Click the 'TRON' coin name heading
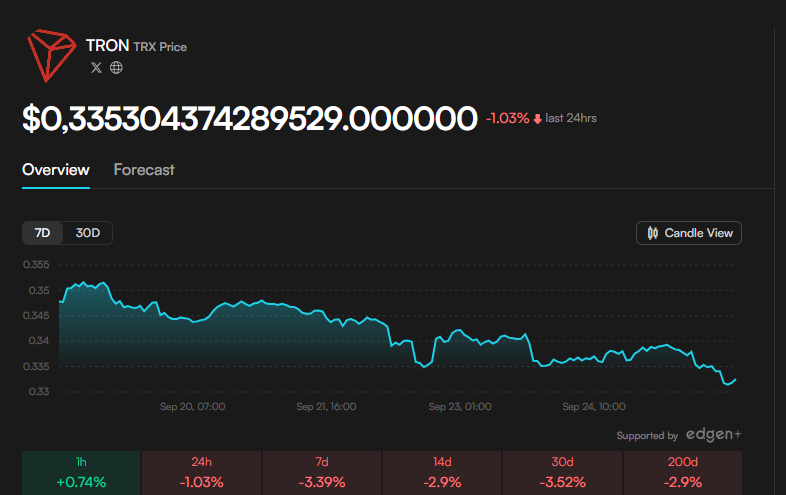 108,46
